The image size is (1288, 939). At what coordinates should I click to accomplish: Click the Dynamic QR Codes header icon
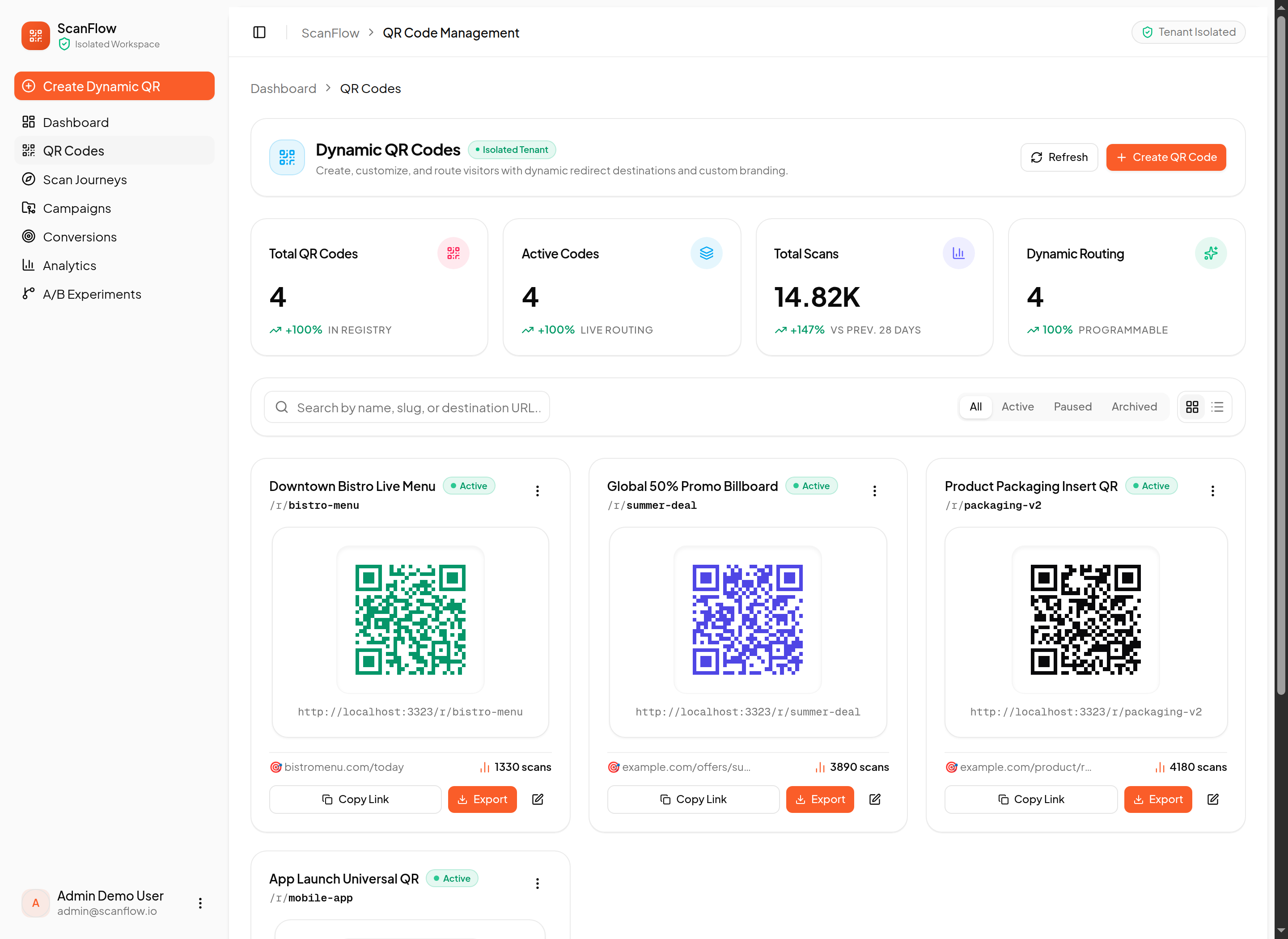[x=287, y=157]
